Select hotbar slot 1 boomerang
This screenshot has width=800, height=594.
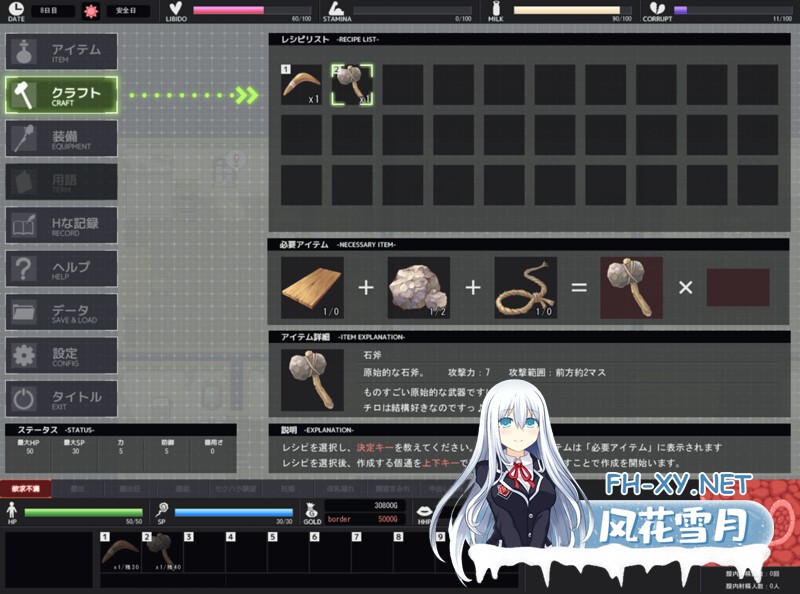tap(121, 552)
